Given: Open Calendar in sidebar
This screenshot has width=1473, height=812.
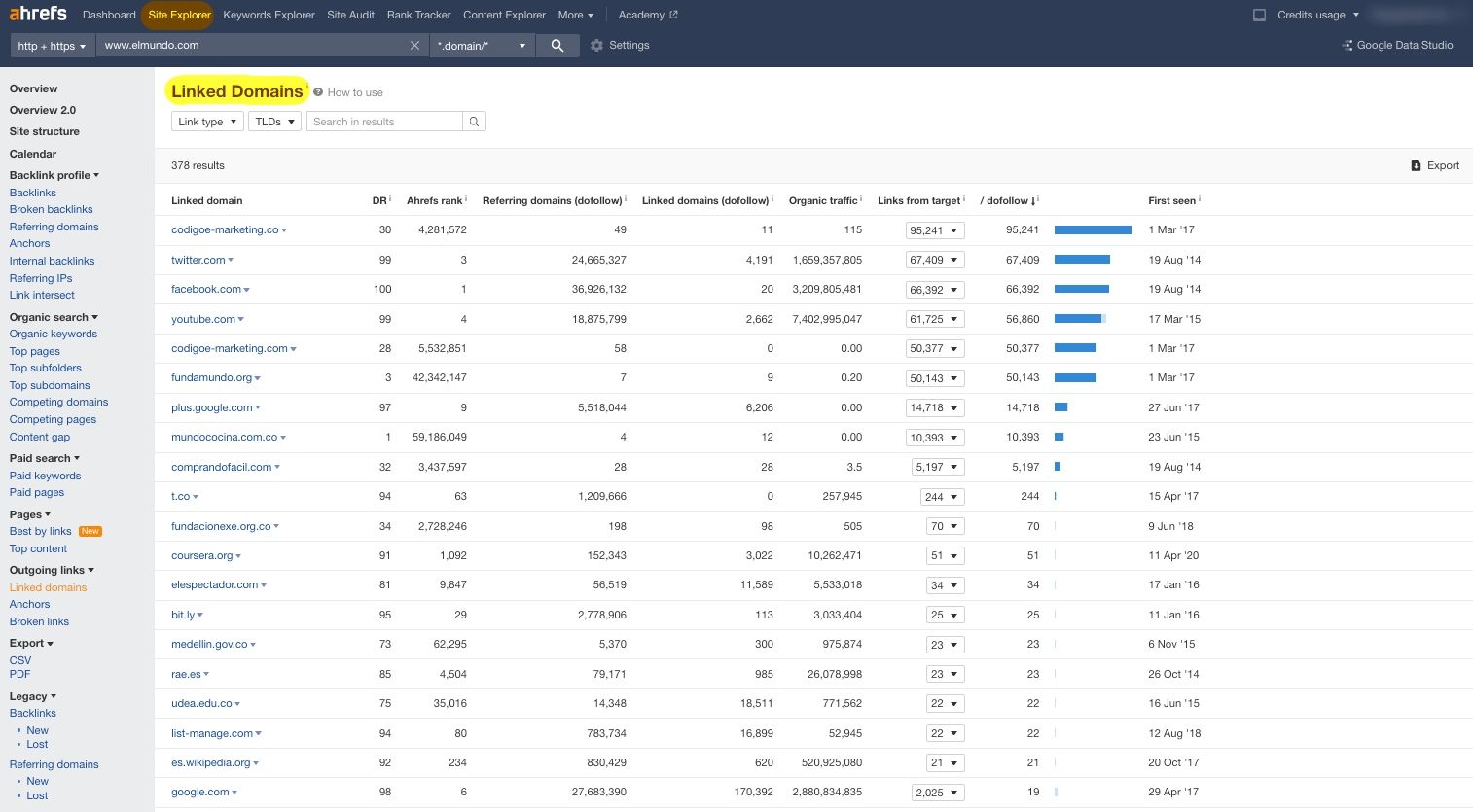Looking at the screenshot, I should [33, 154].
